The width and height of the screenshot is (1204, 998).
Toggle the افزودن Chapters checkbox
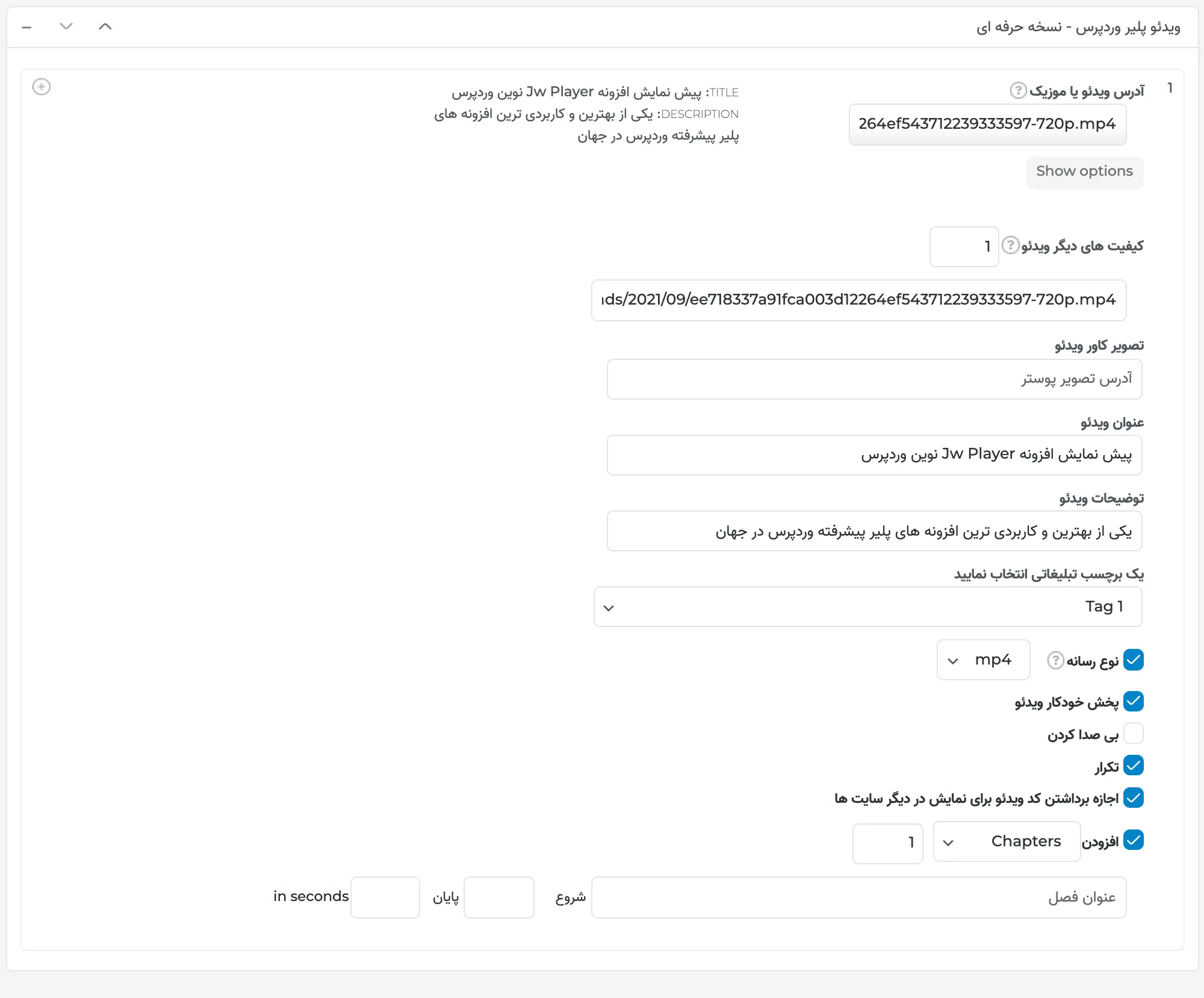tap(1134, 840)
